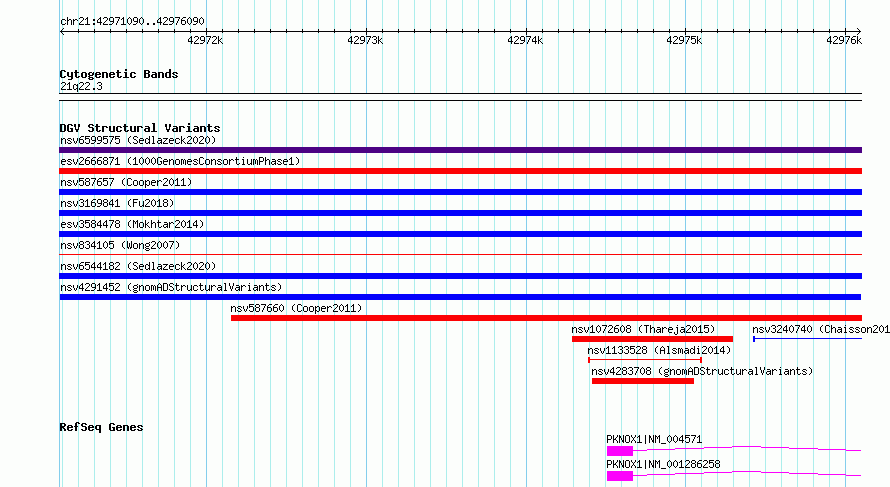This screenshot has width=890, height=487.
Task: Click the nsv4283708 (gnomADStructuralVariants) label
Action: (702, 371)
